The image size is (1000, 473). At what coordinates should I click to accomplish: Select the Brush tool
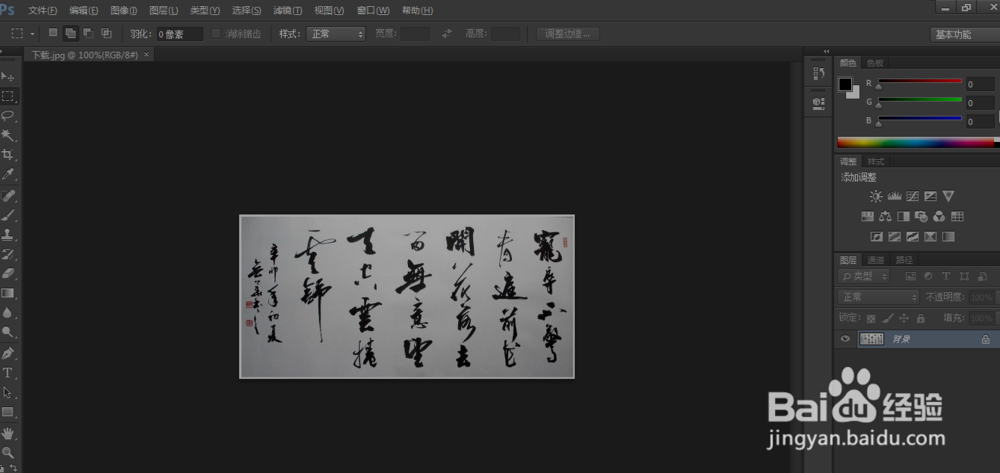(8, 215)
